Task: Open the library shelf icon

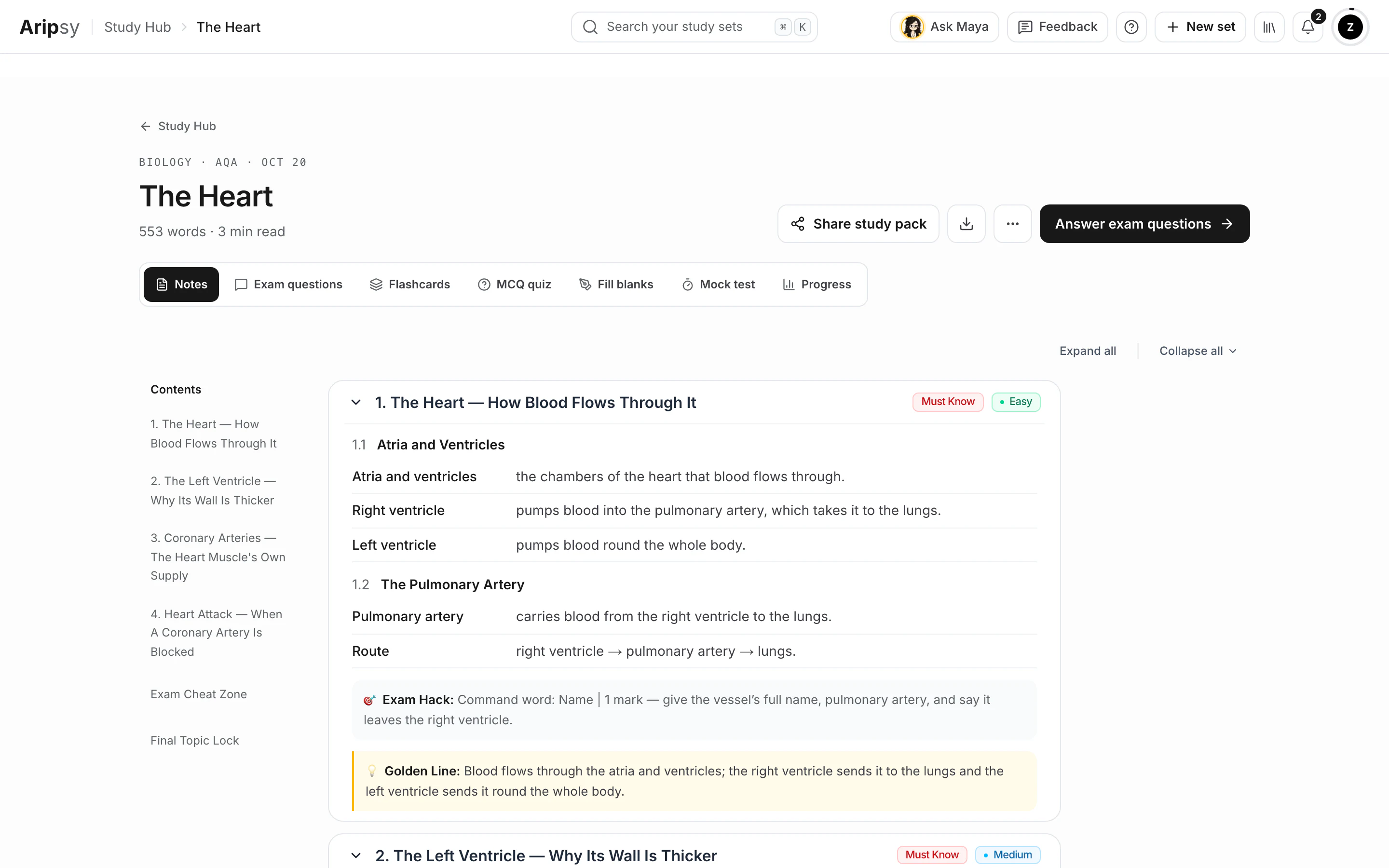Action: (x=1269, y=27)
